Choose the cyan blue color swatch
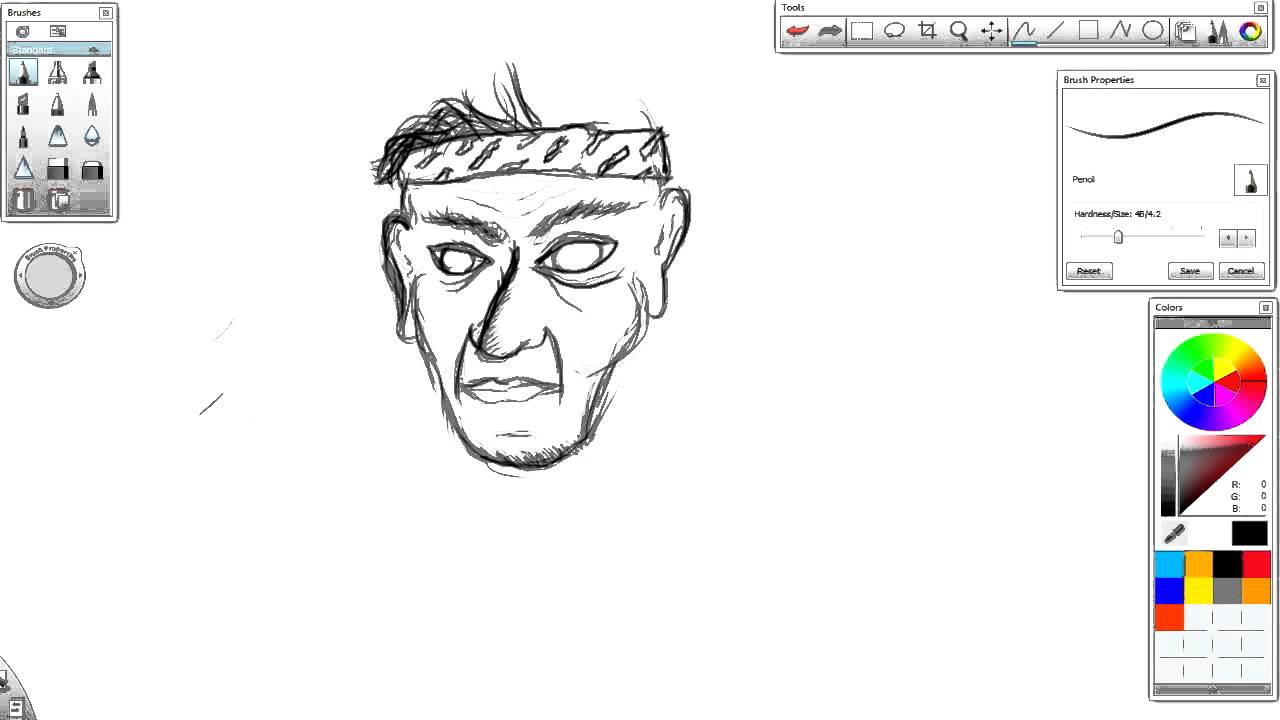Viewport: 1280px width, 720px height. 1169,565
